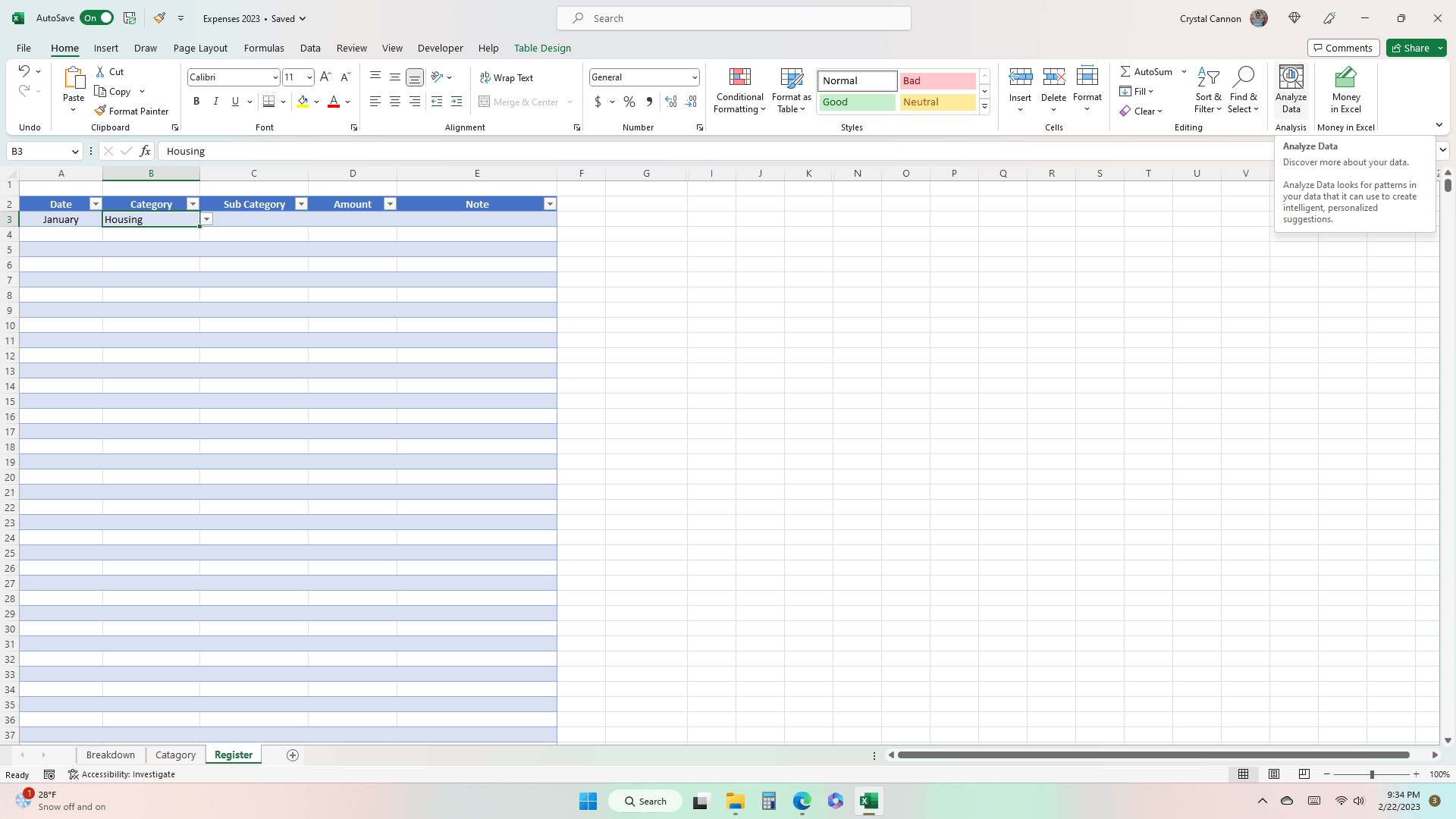
Task: Select the Good cell style swatch
Action: point(857,102)
